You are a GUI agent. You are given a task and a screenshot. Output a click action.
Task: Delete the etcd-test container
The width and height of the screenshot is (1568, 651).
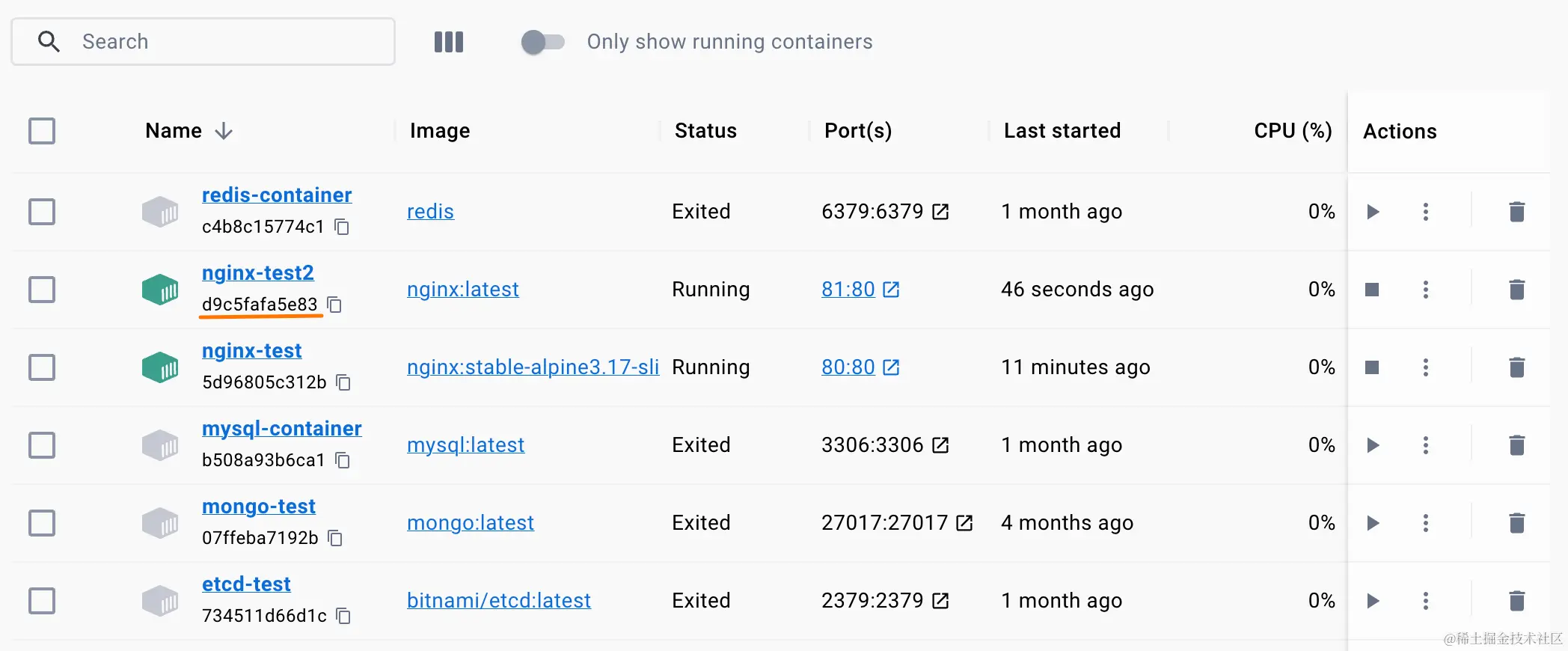pos(1516,601)
